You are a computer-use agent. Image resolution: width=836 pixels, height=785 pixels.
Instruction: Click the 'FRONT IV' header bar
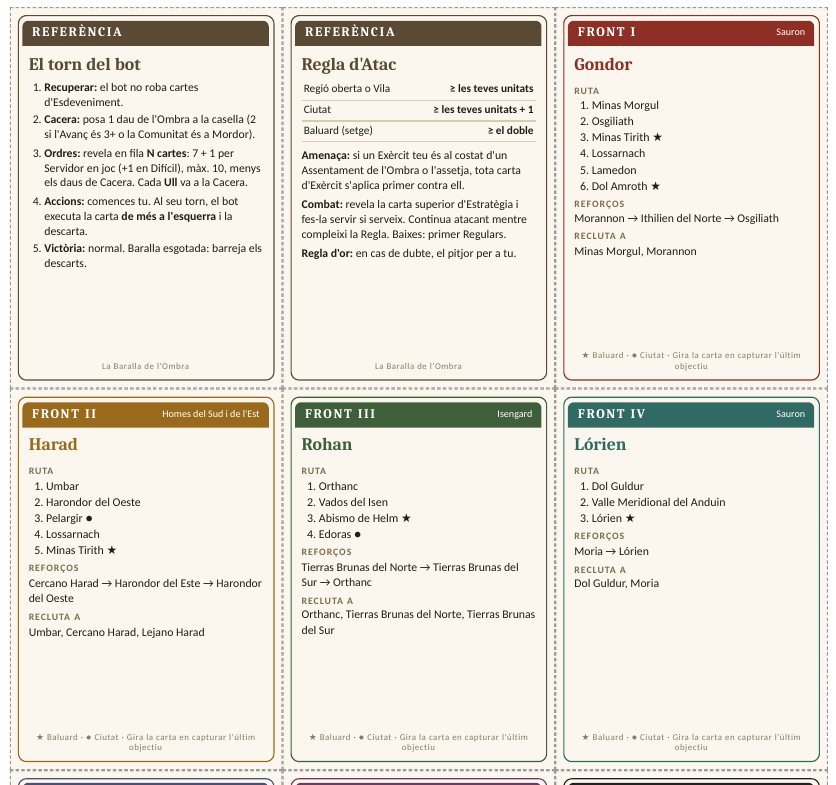(x=691, y=414)
